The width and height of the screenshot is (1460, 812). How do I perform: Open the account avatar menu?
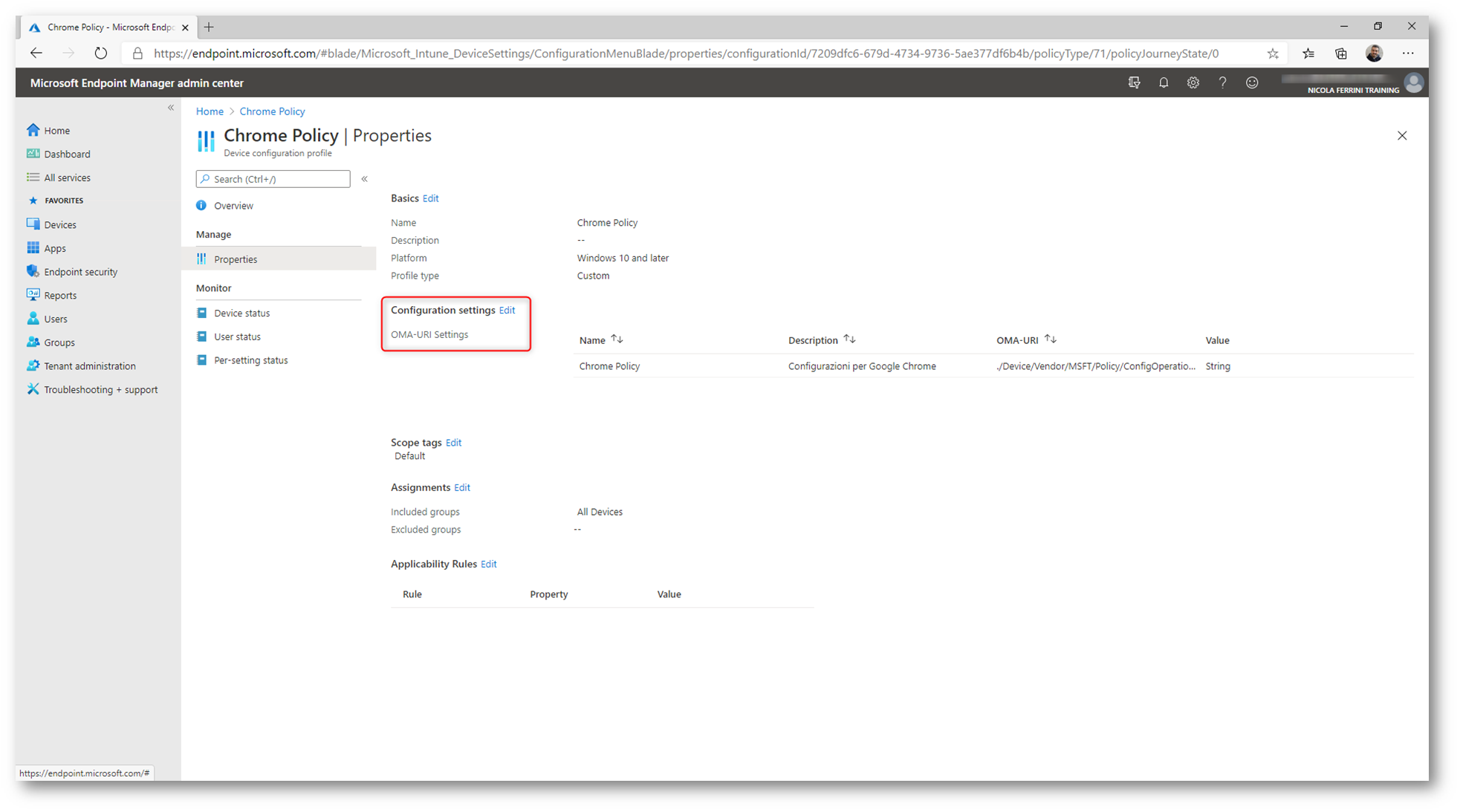click(x=1414, y=83)
